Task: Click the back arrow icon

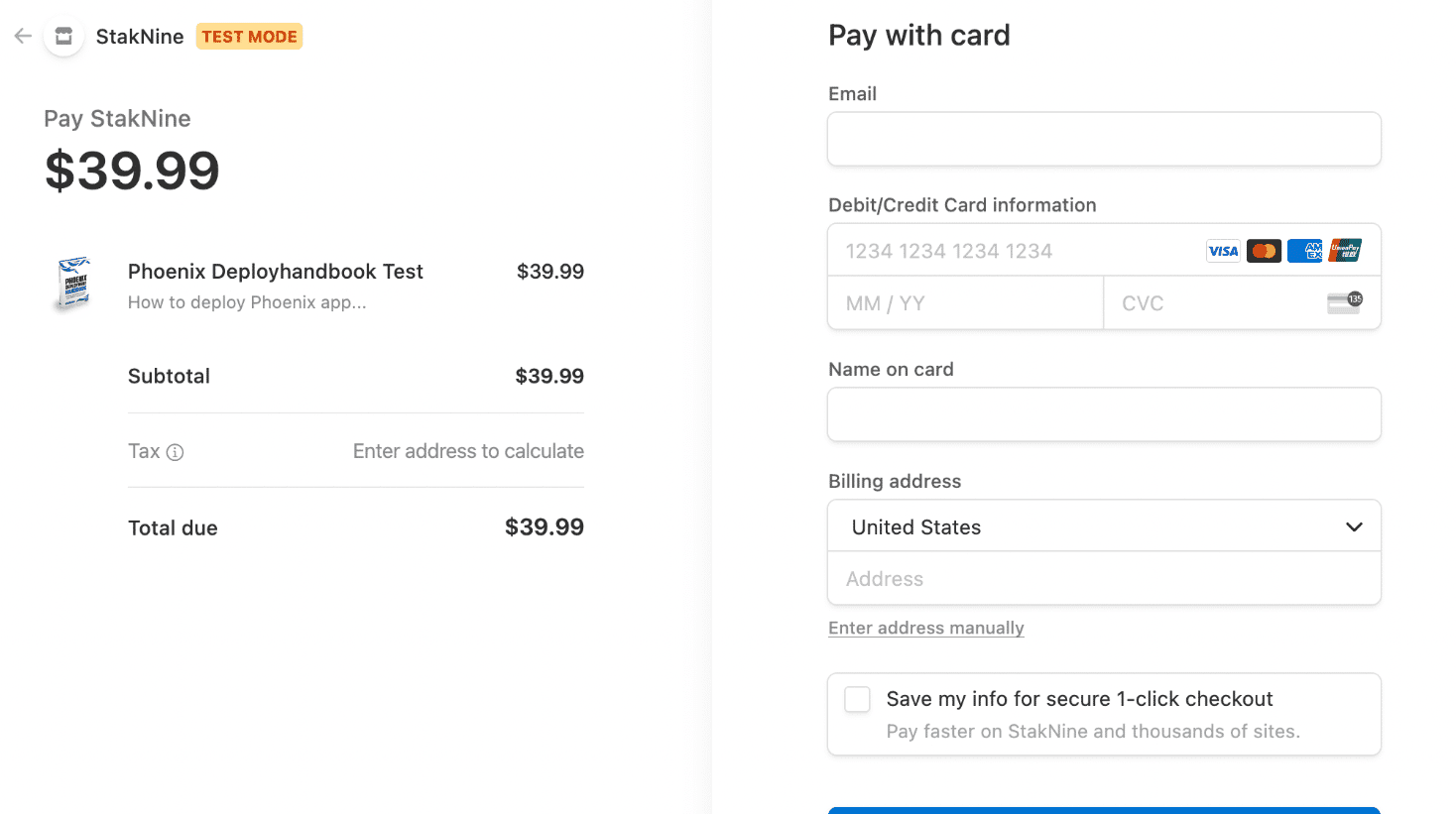Action: tap(23, 37)
